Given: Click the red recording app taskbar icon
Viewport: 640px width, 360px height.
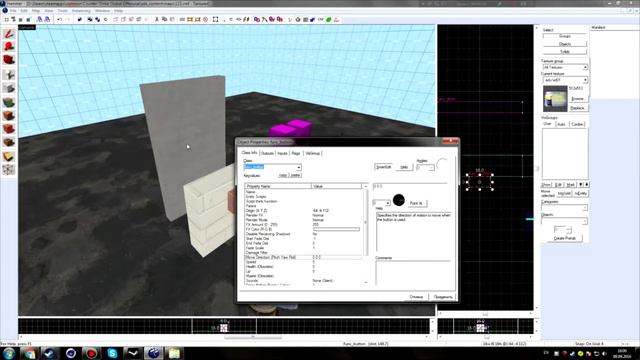Looking at the screenshot, I should [x=91, y=353].
